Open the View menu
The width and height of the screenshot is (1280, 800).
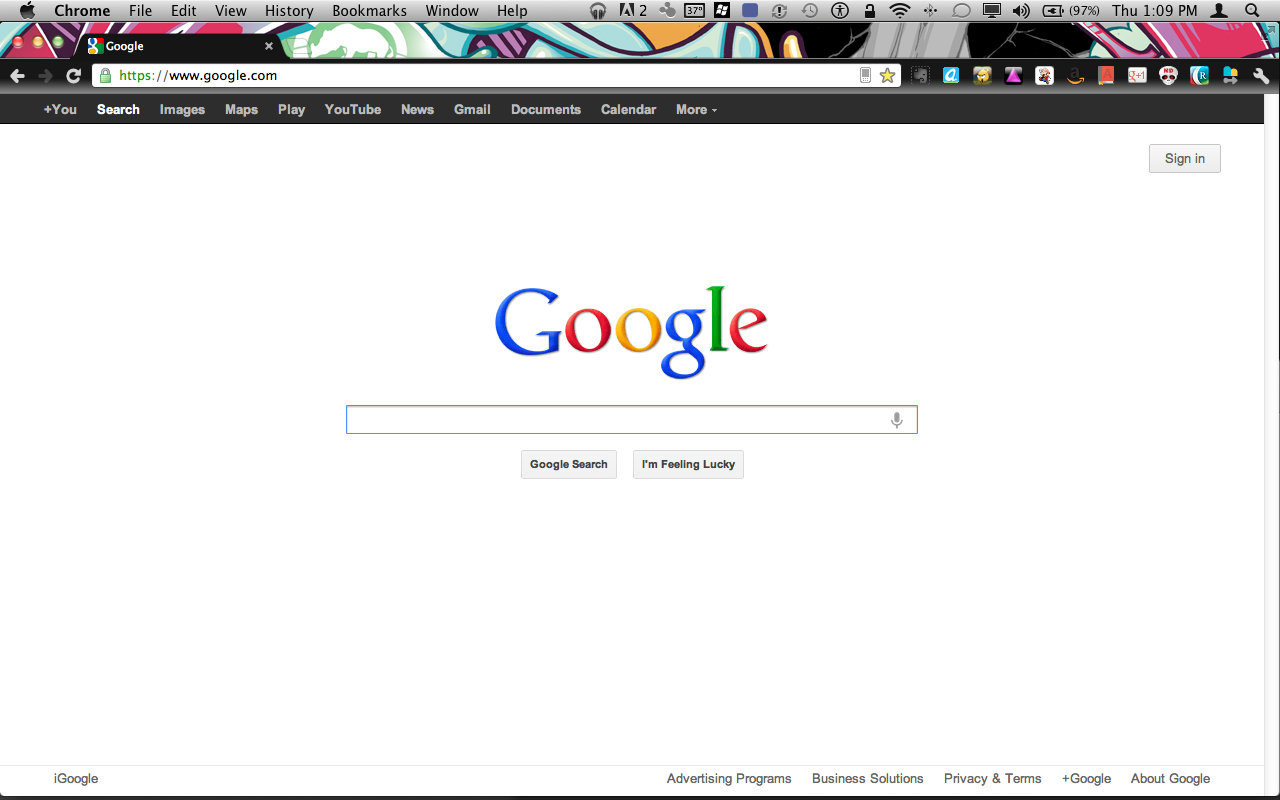click(231, 11)
